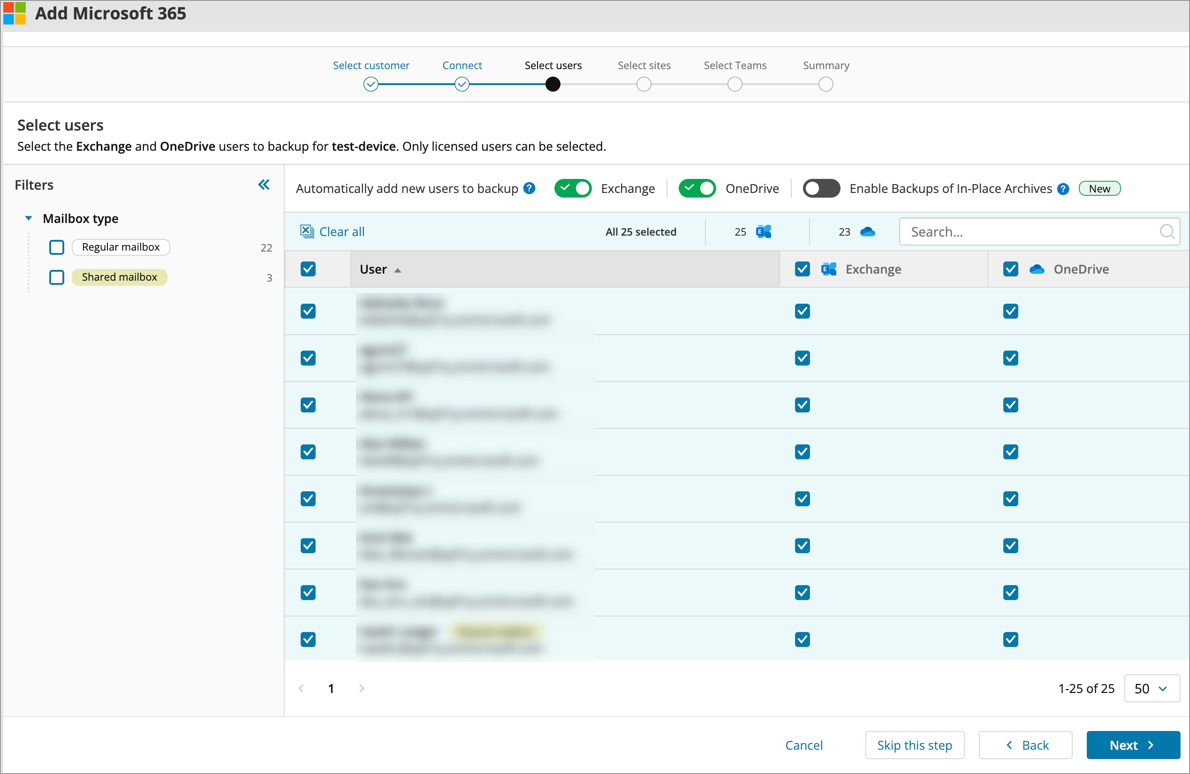Turn off the Exchange auto-add toggle
This screenshot has width=1190, height=774.
573,188
